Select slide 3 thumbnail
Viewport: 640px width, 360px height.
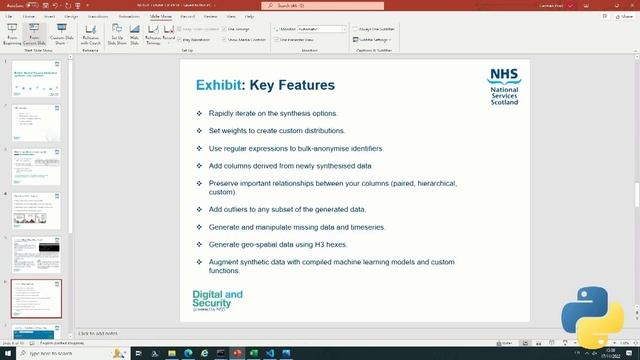click(x=36, y=167)
